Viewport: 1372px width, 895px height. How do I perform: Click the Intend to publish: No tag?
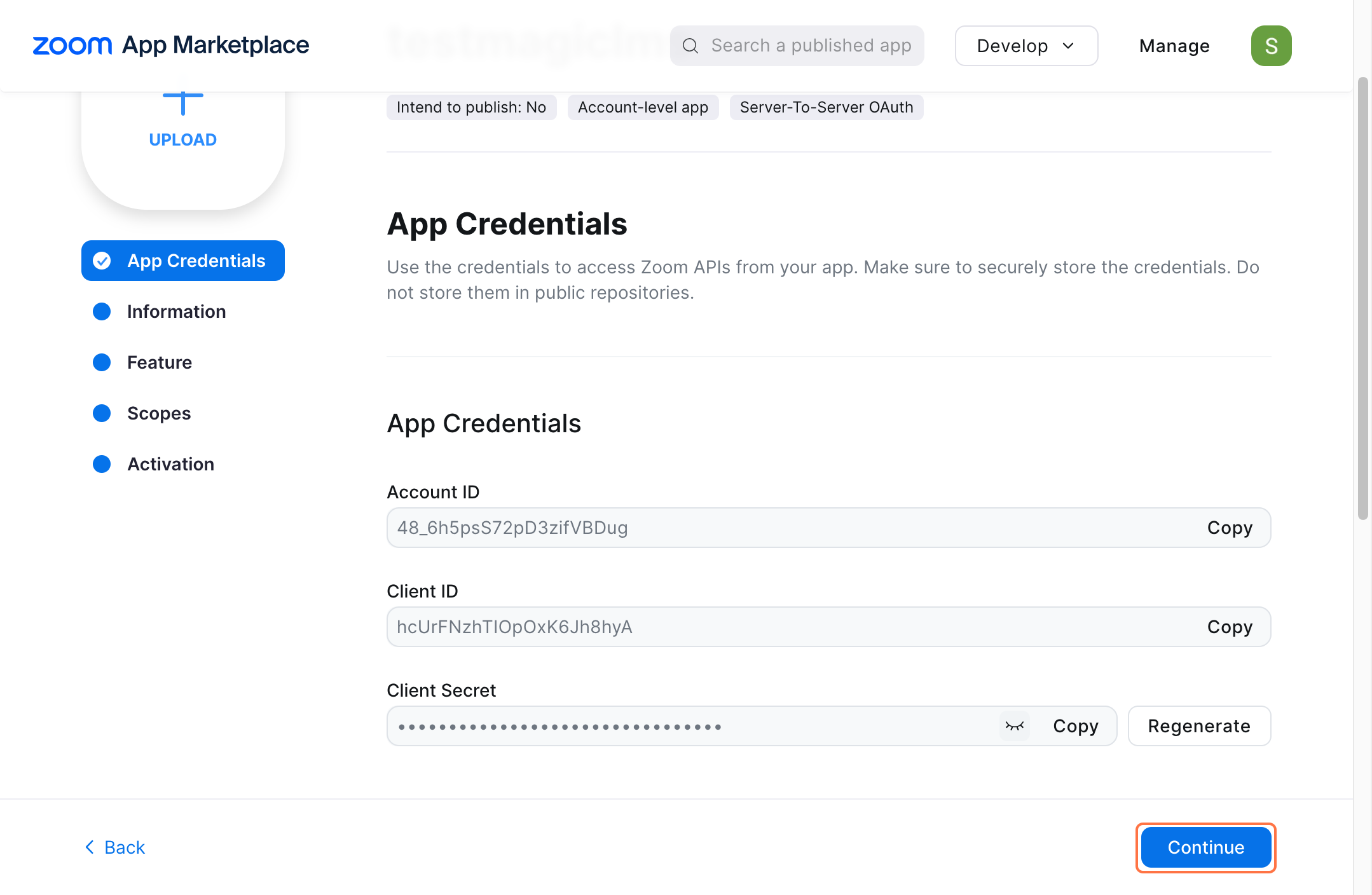471,107
